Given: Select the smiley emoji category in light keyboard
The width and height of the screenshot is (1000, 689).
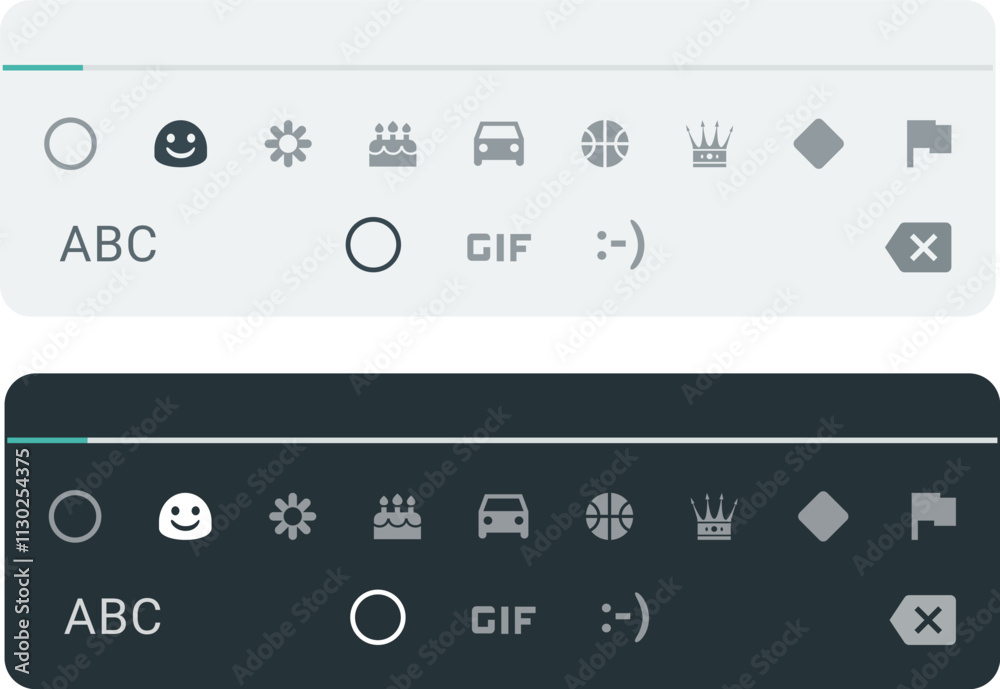Looking at the screenshot, I should [x=180, y=144].
